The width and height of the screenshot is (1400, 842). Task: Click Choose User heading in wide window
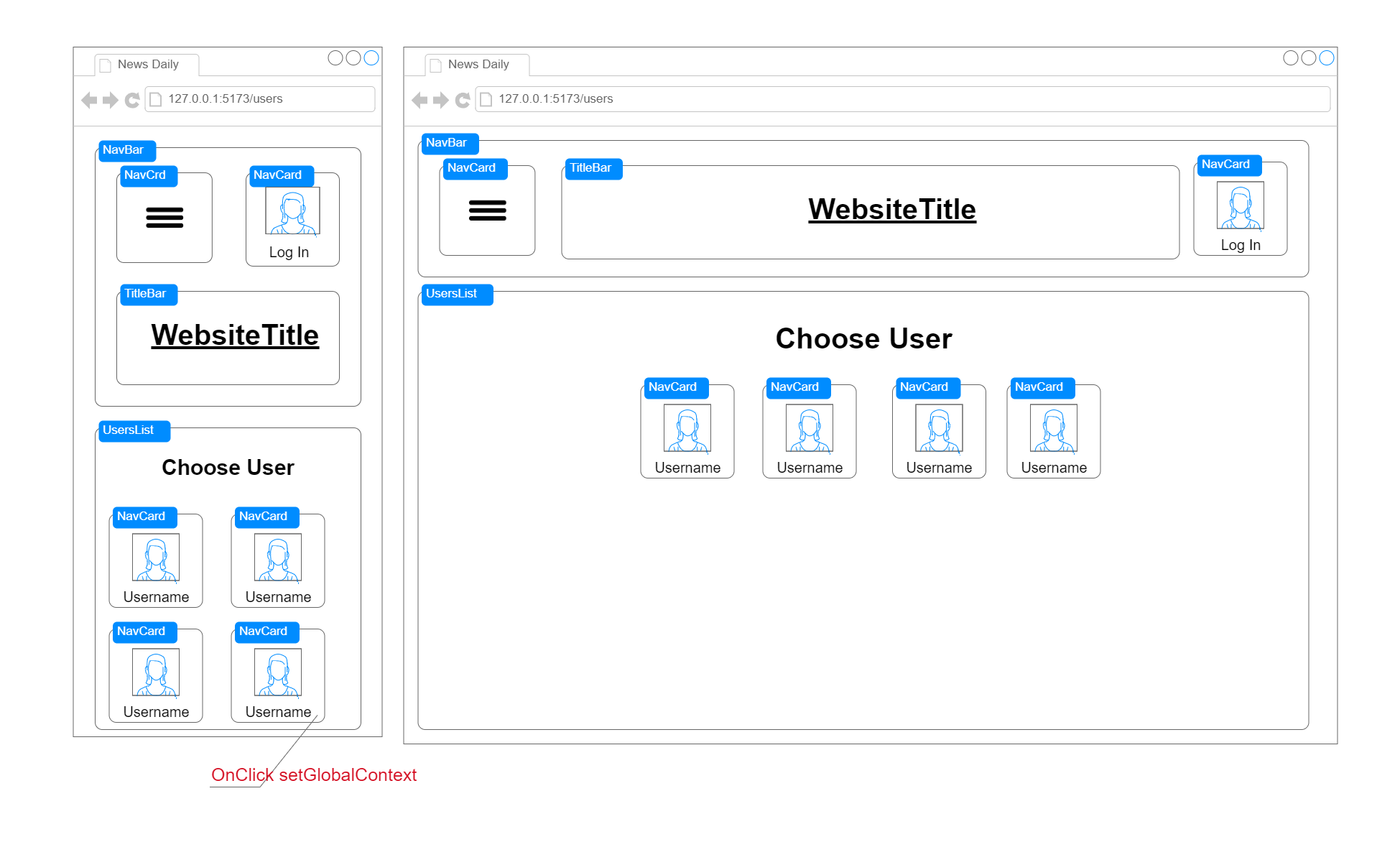[863, 338]
